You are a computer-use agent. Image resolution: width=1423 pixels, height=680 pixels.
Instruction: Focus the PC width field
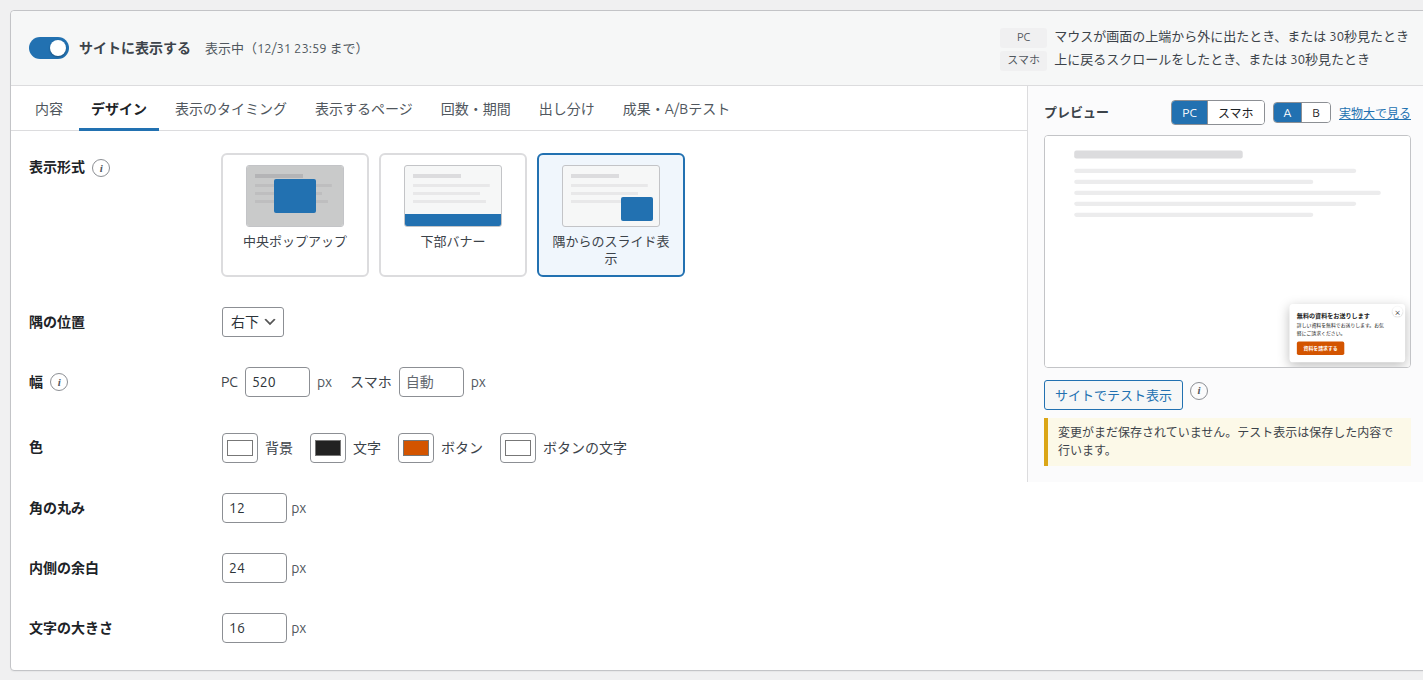pos(277,382)
